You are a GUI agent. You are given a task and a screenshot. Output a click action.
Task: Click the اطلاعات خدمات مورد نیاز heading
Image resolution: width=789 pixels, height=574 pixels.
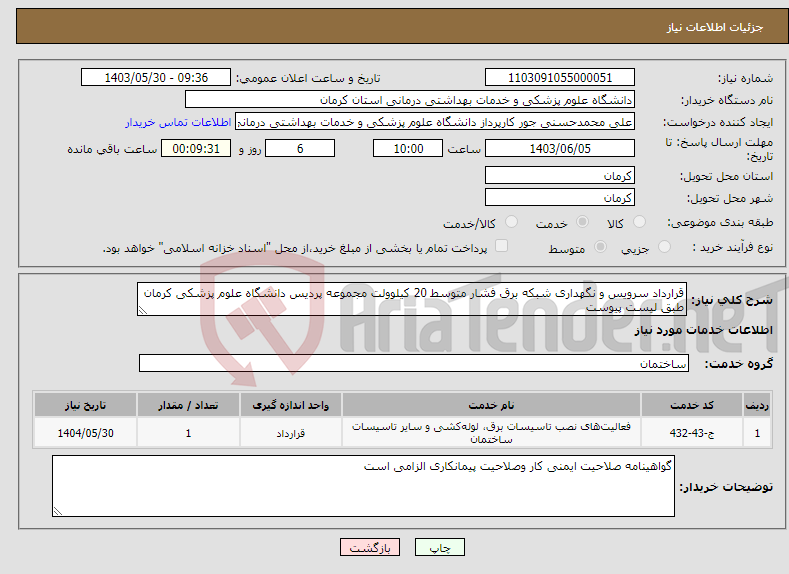tap(703, 330)
